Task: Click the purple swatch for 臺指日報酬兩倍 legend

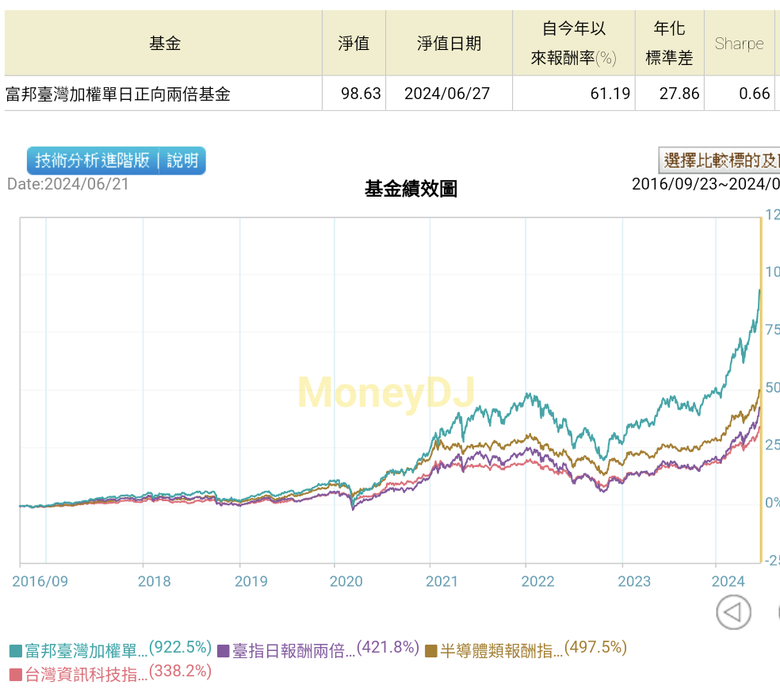Action: click(x=223, y=651)
